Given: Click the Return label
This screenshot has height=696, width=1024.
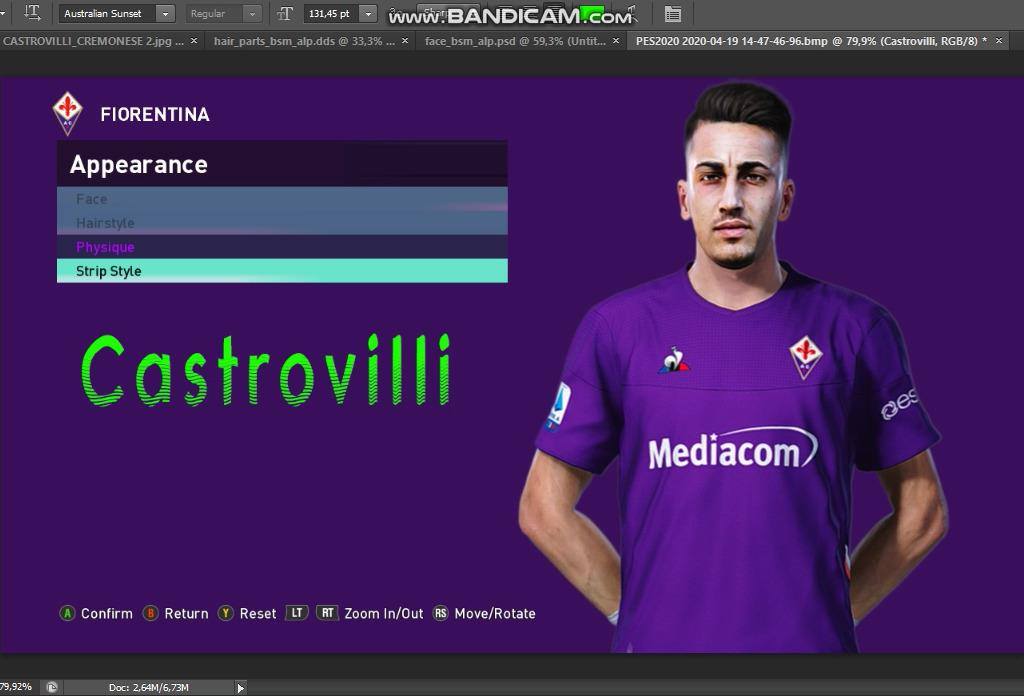Looking at the screenshot, I should point(186,614).
